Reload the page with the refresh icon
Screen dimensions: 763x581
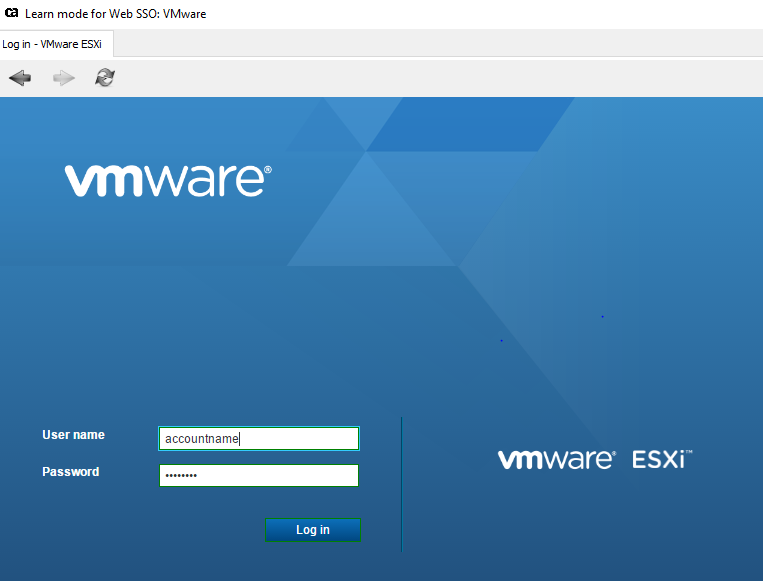click(x=105, y=77)
